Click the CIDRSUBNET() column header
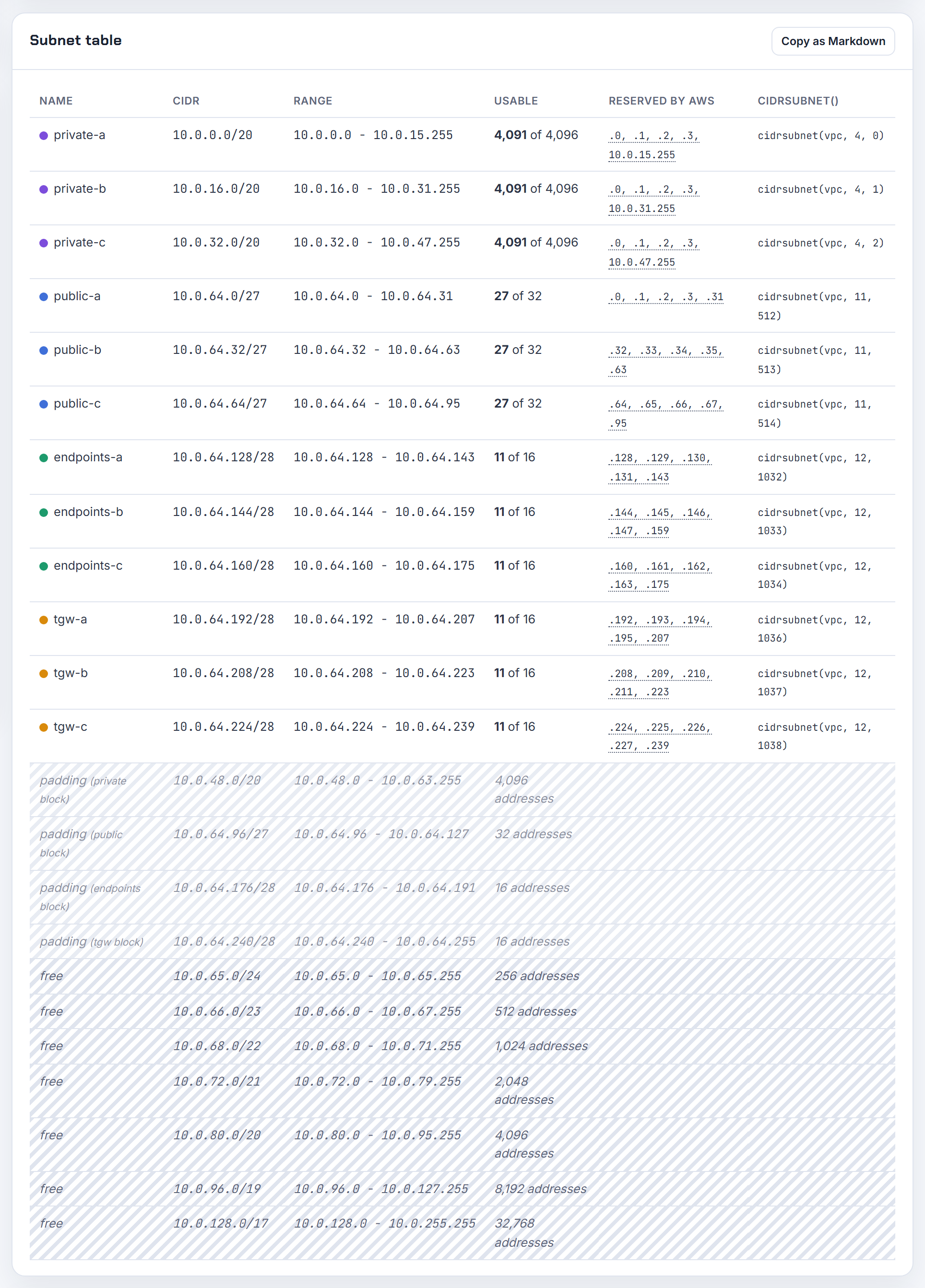 pyautogui.click(x=798, y=101)
